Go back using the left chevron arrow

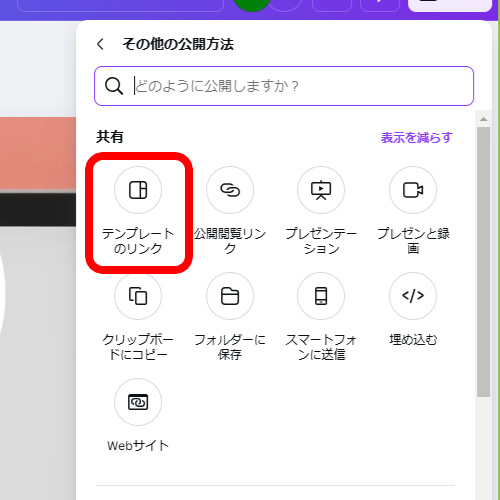pos(100,44)
